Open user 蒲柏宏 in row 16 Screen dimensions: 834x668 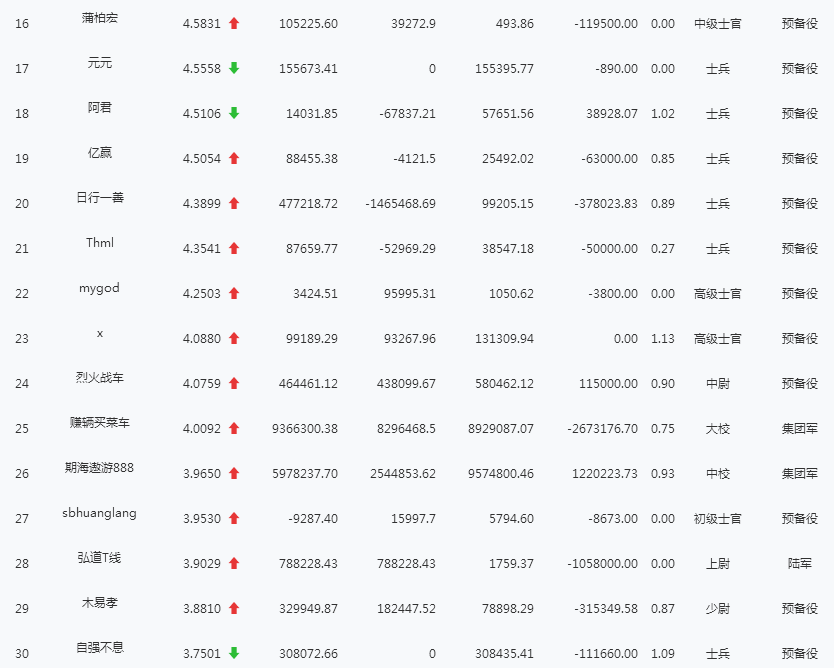(x=99, y=18)
